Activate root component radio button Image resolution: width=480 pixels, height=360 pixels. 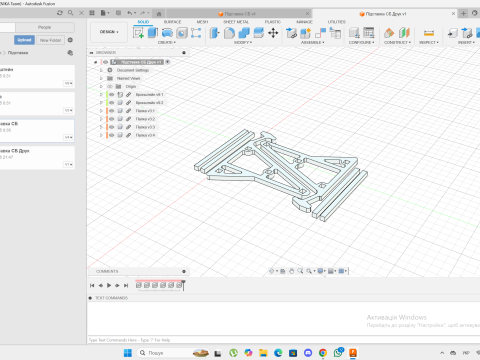tap(168, 62)
